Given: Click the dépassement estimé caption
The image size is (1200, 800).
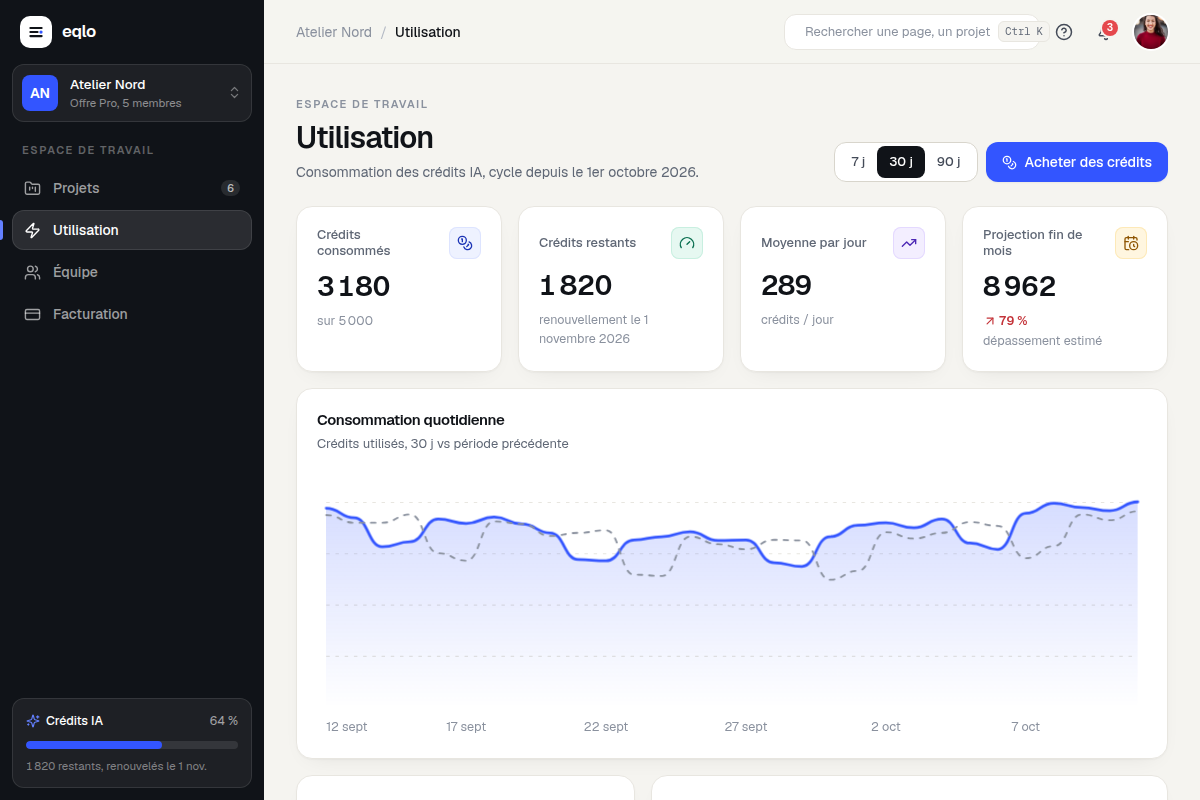Looking at the screenshot, I should [1042, 340].
